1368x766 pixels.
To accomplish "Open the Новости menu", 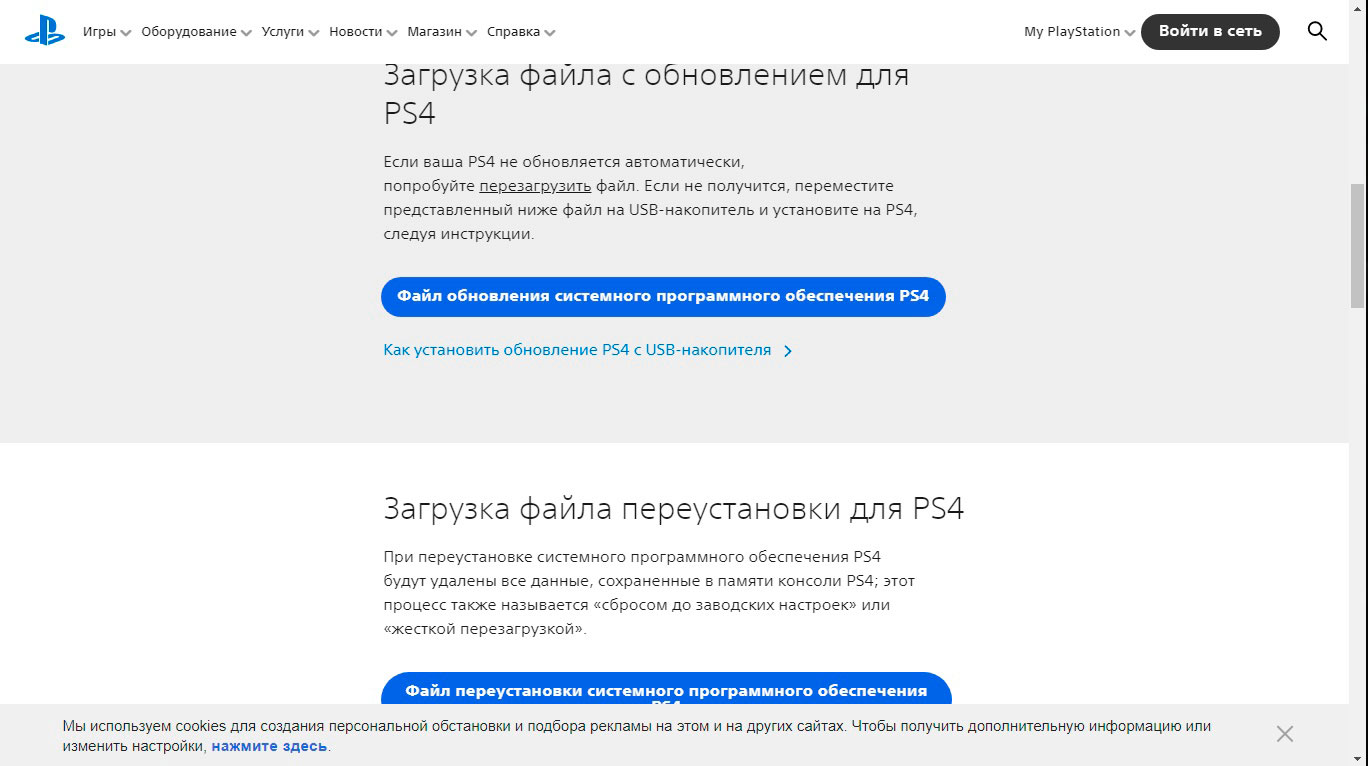I will 356,32.
